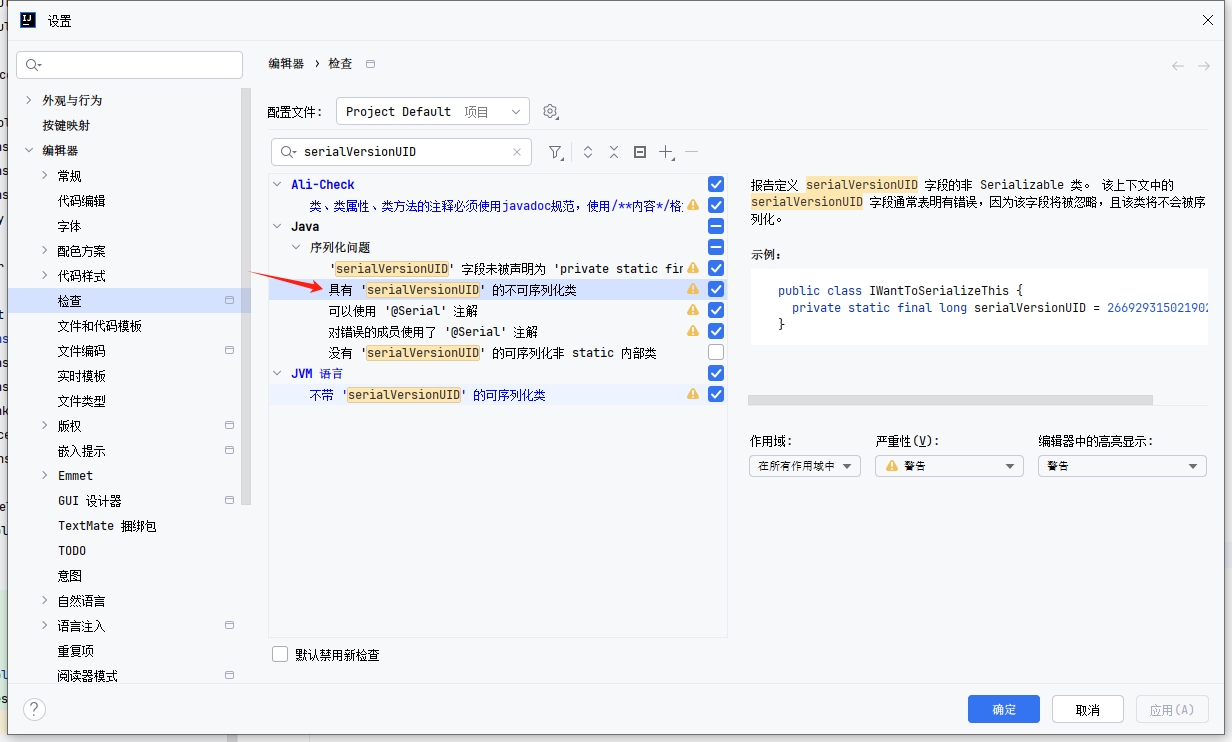
Task: Clear the serialVersionUID search text
Action: coord(516,152)
